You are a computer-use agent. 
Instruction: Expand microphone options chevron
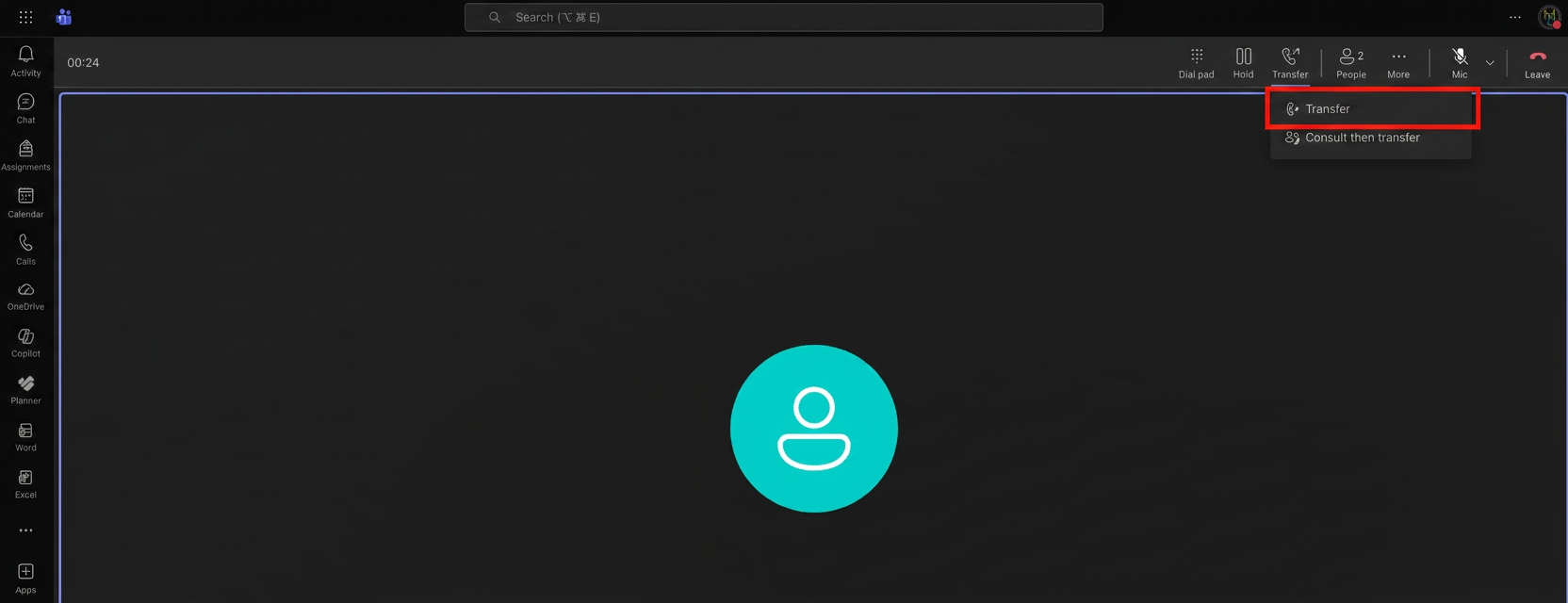[x=1490, y=63]
